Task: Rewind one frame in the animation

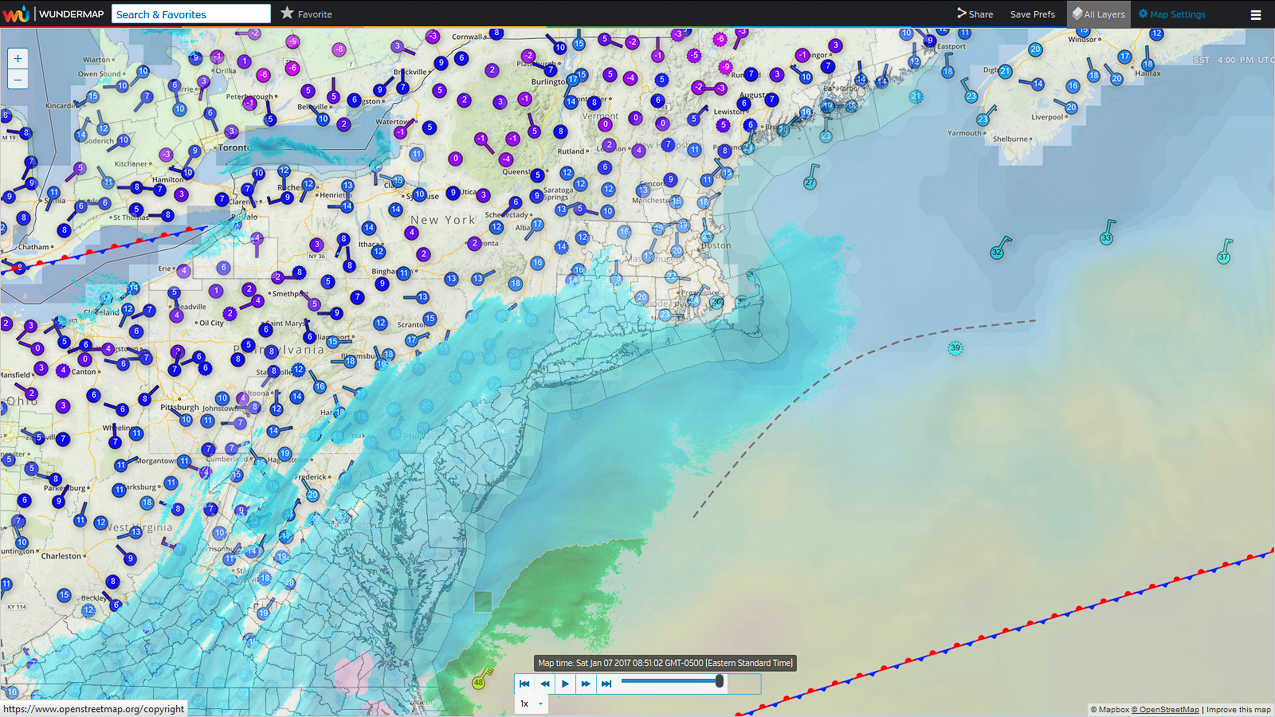Action: (x=545, y=683)
